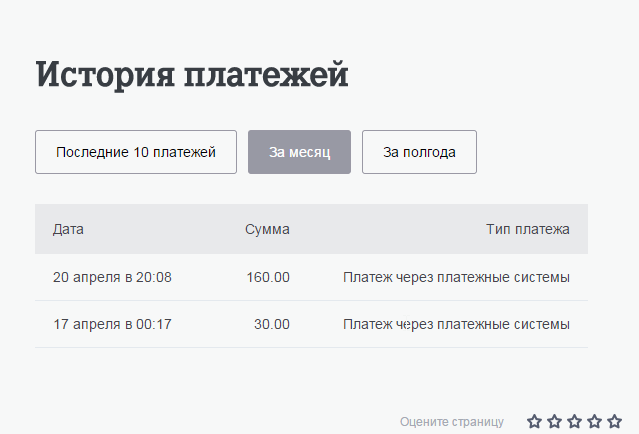The height and width of the screenshot is (434, 639).
Task: Click the second rating star
Action: (x=555, y=422)
